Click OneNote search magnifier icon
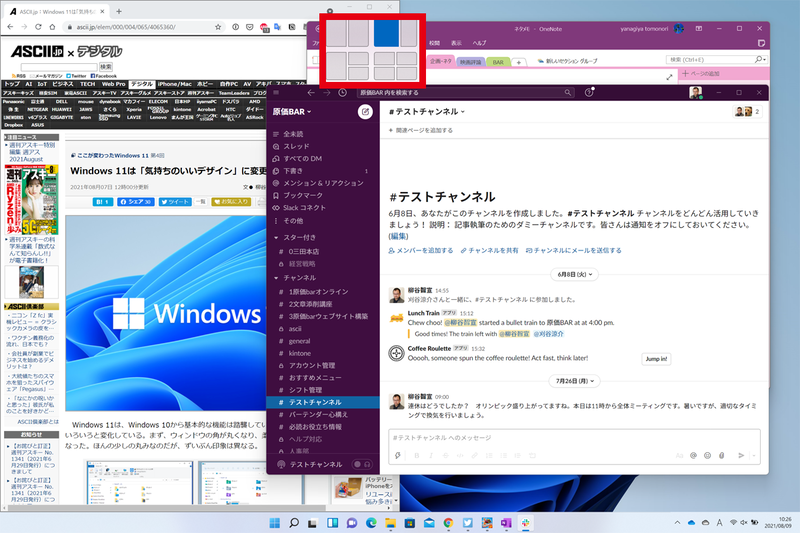Screen dimensions: 800x533 758,60
